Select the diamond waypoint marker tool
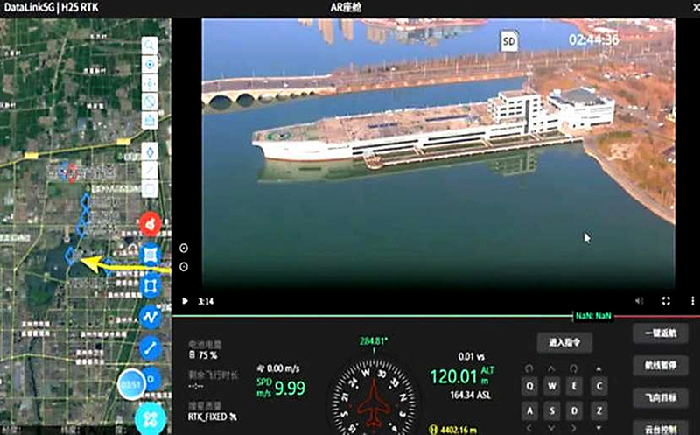The height and width of the screenshot is (435, 700). (150, 152)
